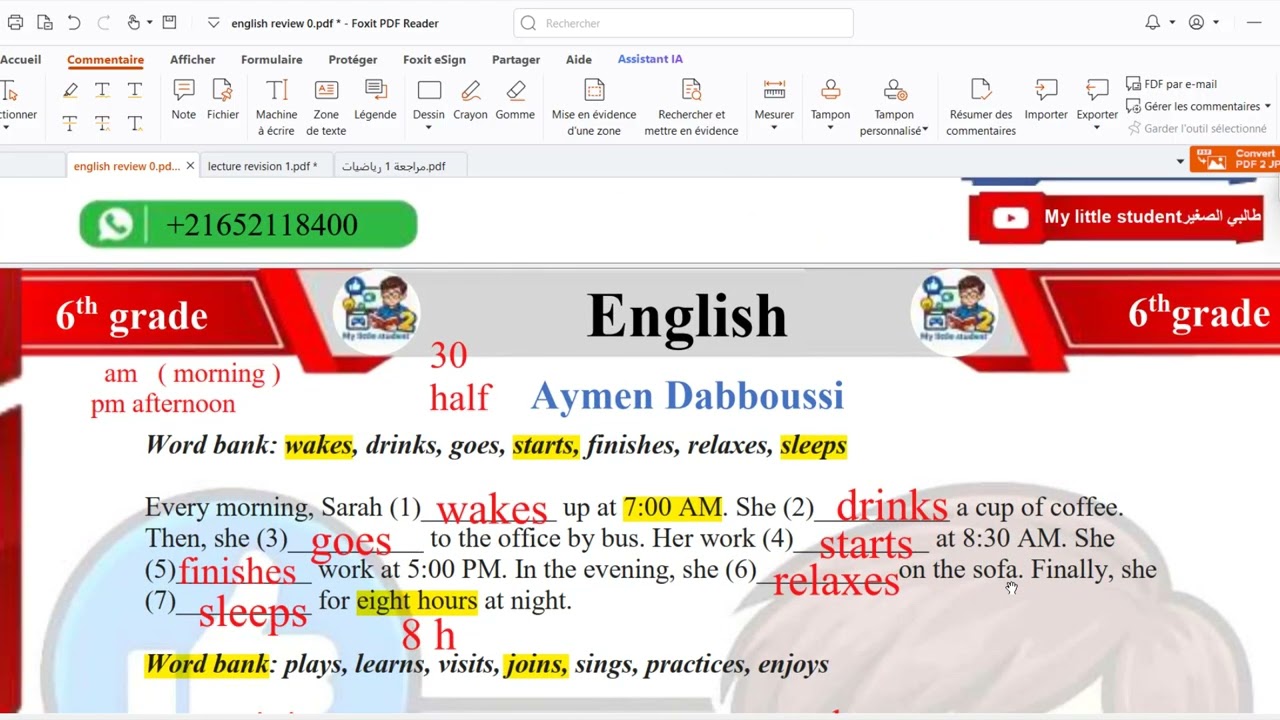
Task: Click the "Aymen Dabboussi" name text
Action: tap(687, 395)
